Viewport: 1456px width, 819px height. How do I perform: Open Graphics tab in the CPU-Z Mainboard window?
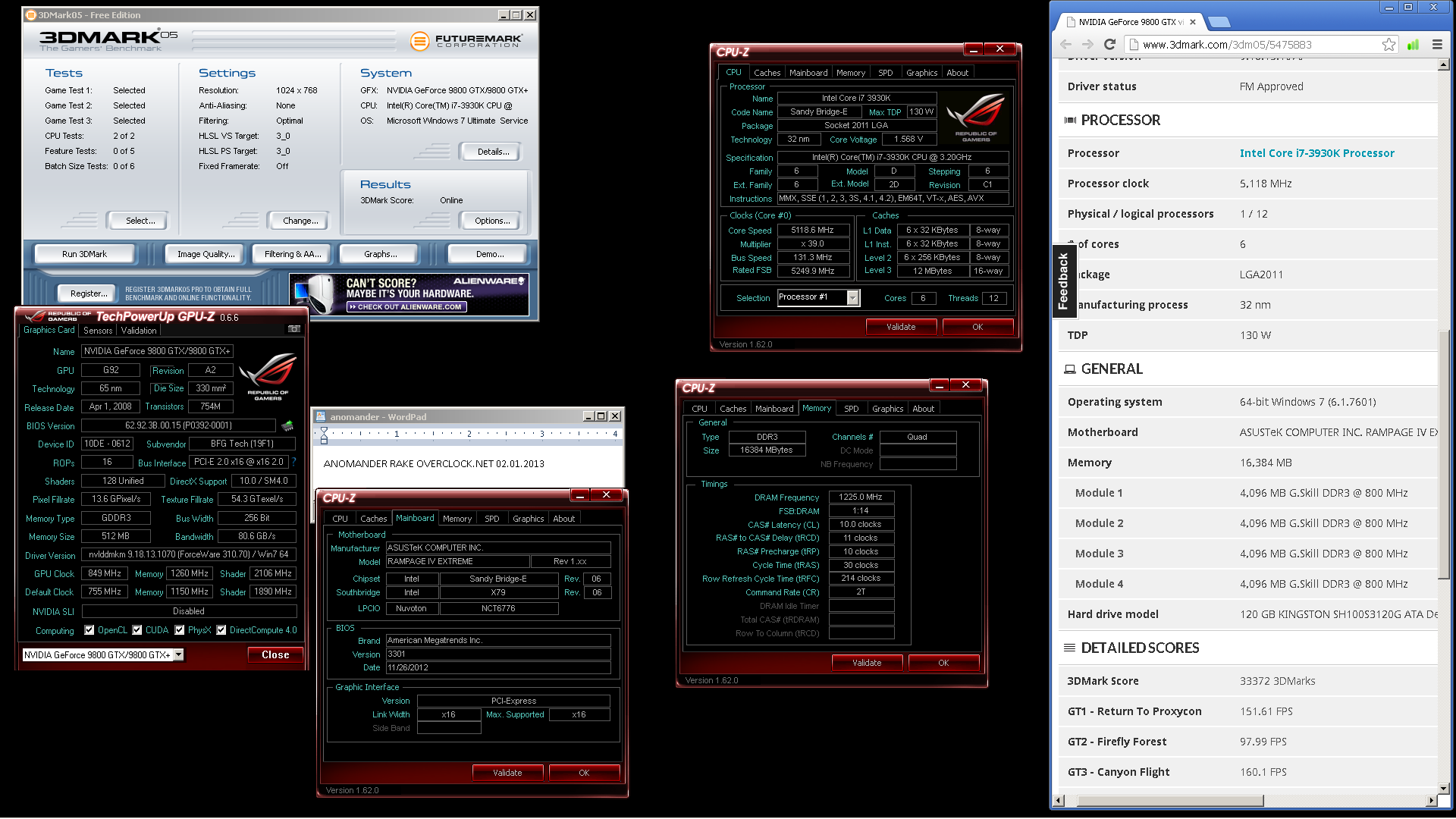(528, 519)
